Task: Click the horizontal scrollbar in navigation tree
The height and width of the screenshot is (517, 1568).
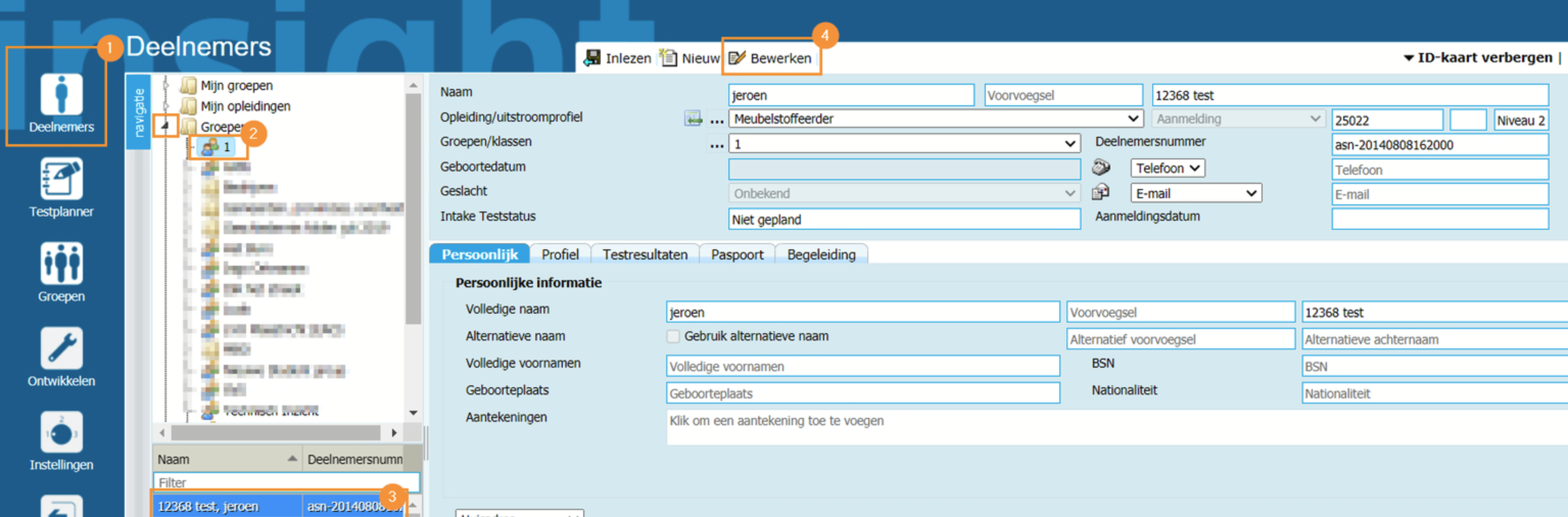Action: point(275,432)
